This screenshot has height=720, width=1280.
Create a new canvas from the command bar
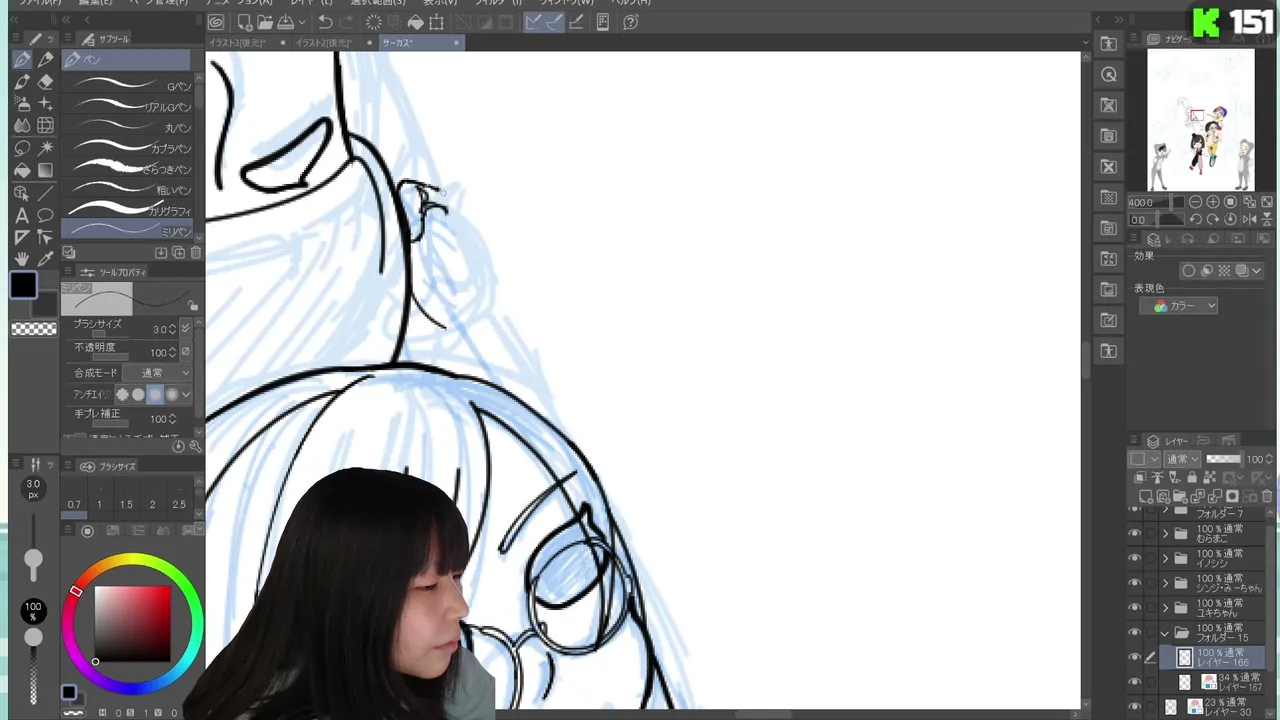point(244,22)
